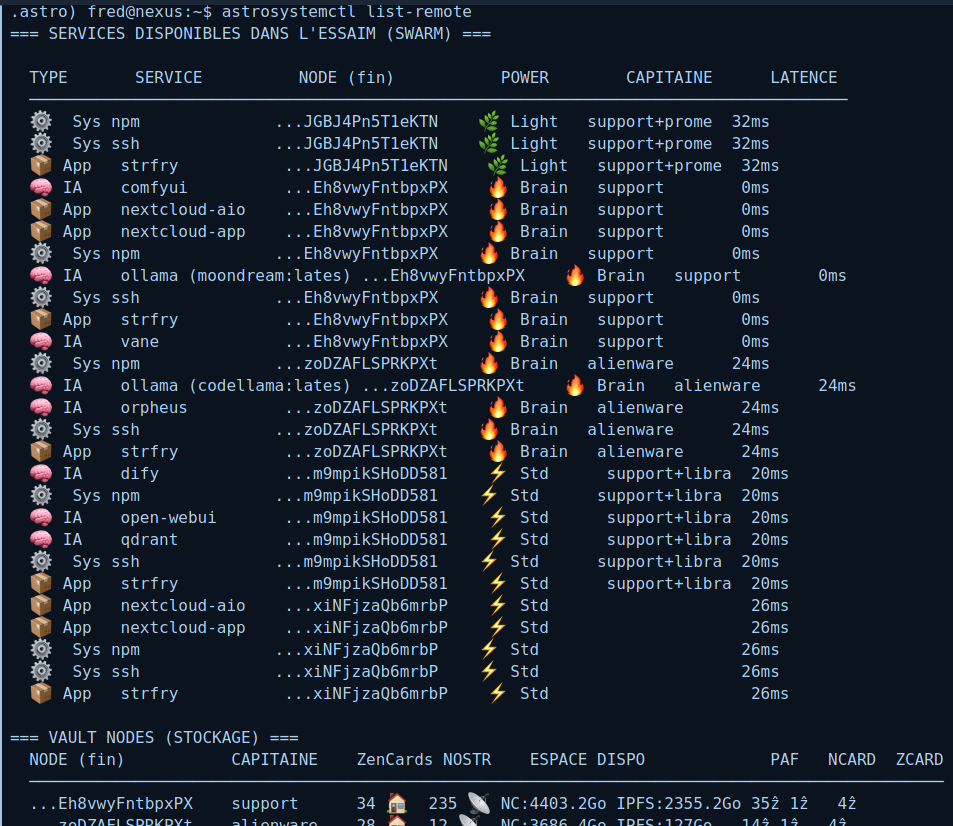
Task: Click the fire icon on the orpheus row
Action: (497, 407)
